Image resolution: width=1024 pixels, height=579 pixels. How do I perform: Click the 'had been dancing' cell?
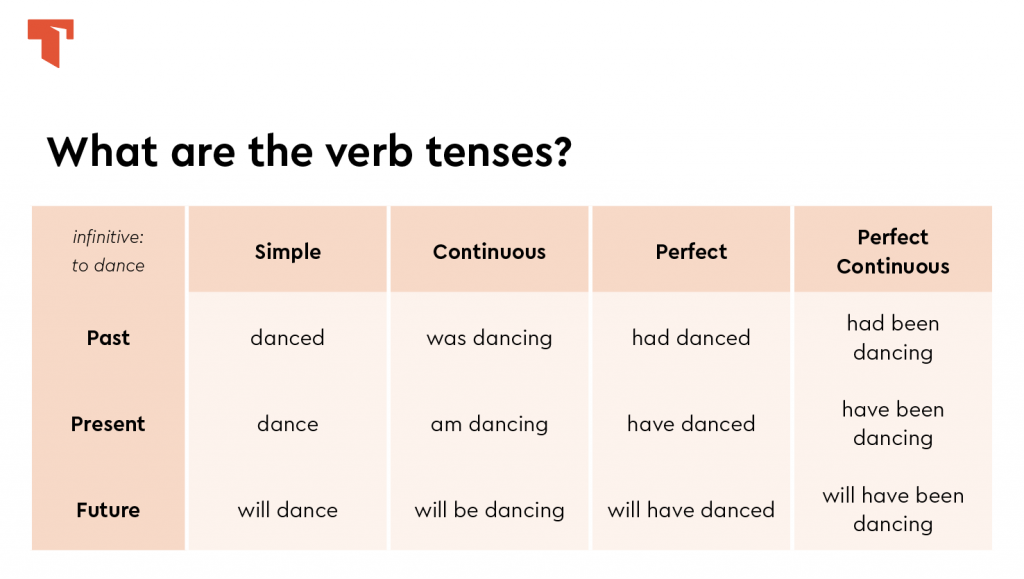(x=893, y=338)
